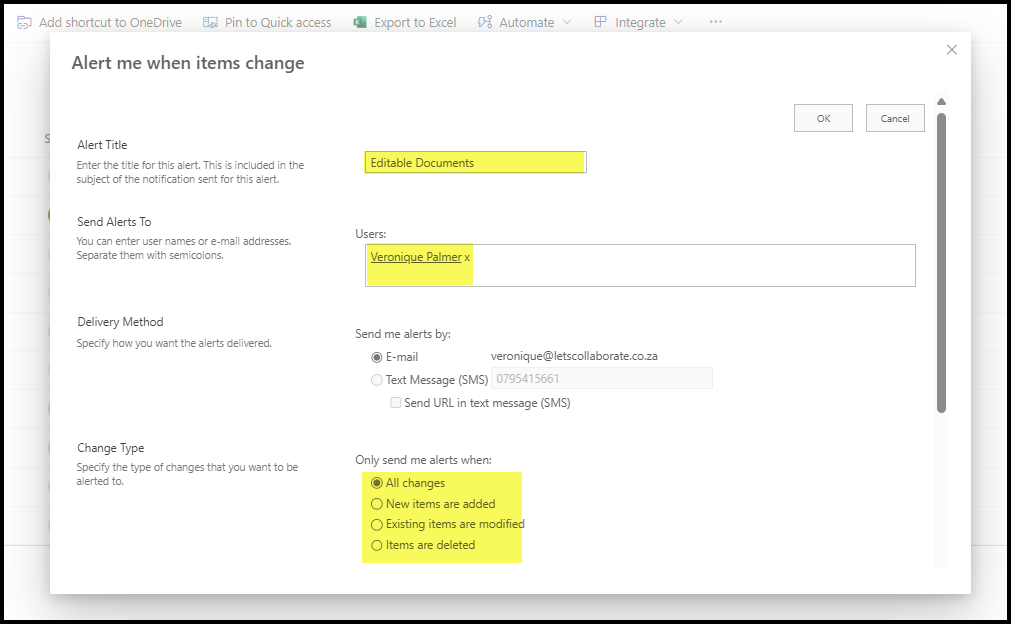Open the more options ellipsis menu
Viewport: 1011px width, 624px height.
coord(715,22)
